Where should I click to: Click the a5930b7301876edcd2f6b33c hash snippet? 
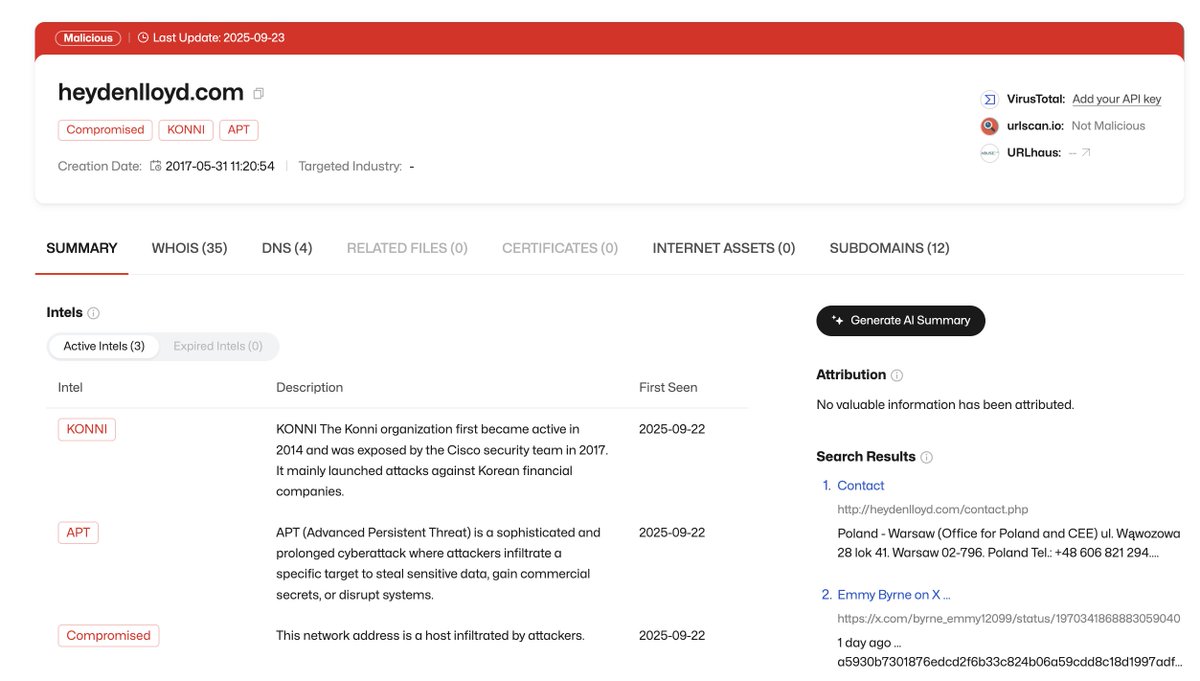click(x=1009, y=662)
